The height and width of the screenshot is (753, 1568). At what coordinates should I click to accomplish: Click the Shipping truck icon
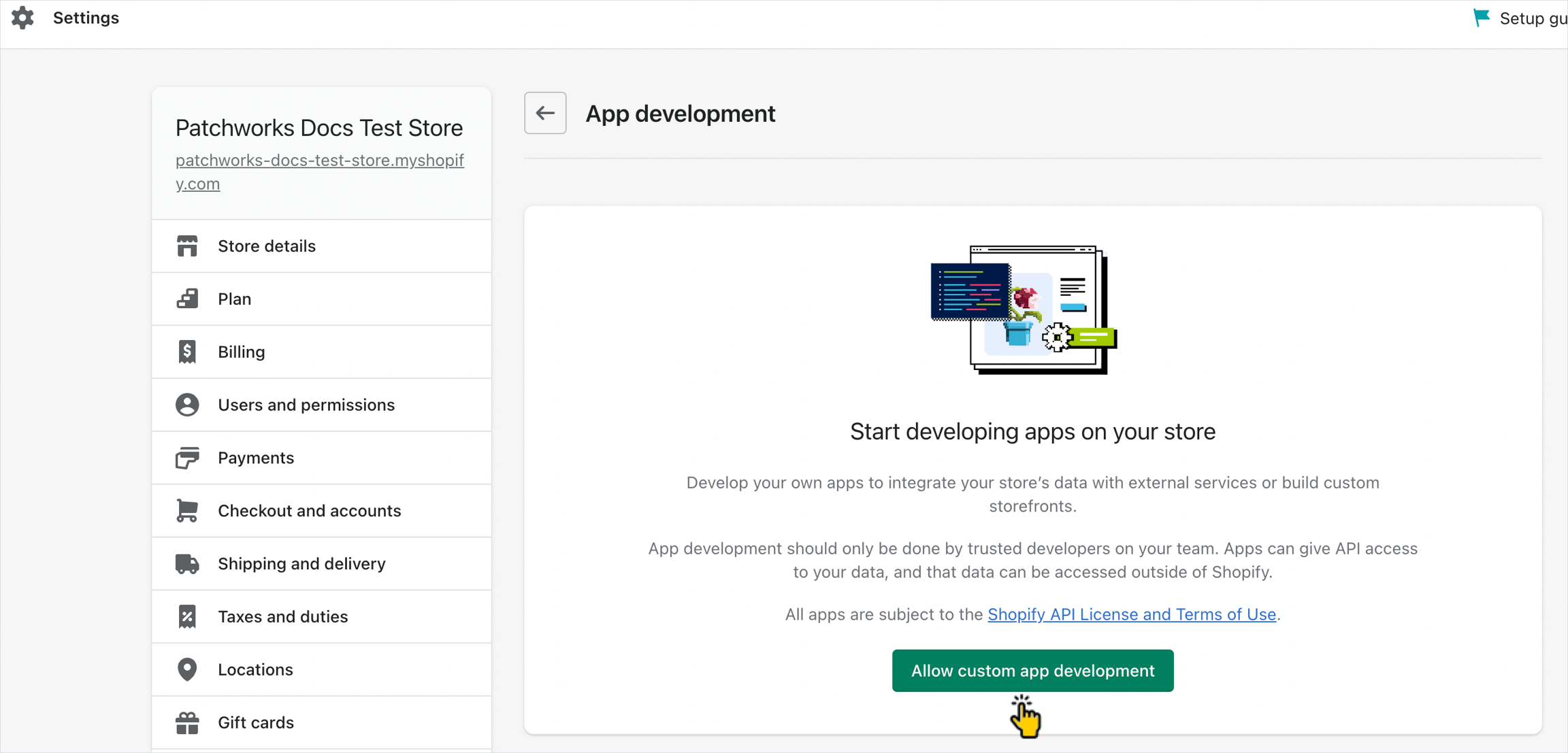tap(187, 564)
